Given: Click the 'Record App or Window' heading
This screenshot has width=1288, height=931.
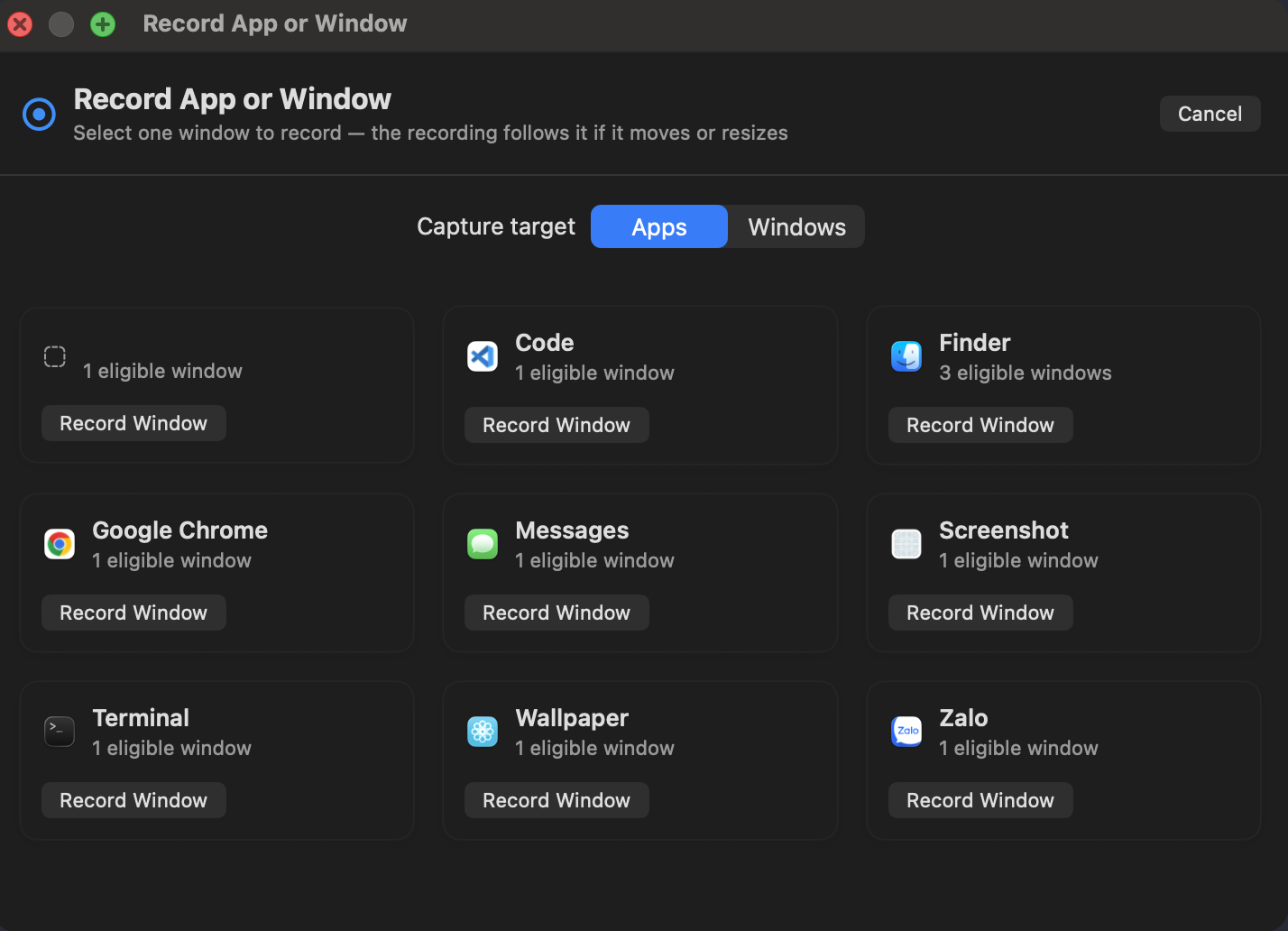Looking at the screenshot, I should click(x=232, y=98).
